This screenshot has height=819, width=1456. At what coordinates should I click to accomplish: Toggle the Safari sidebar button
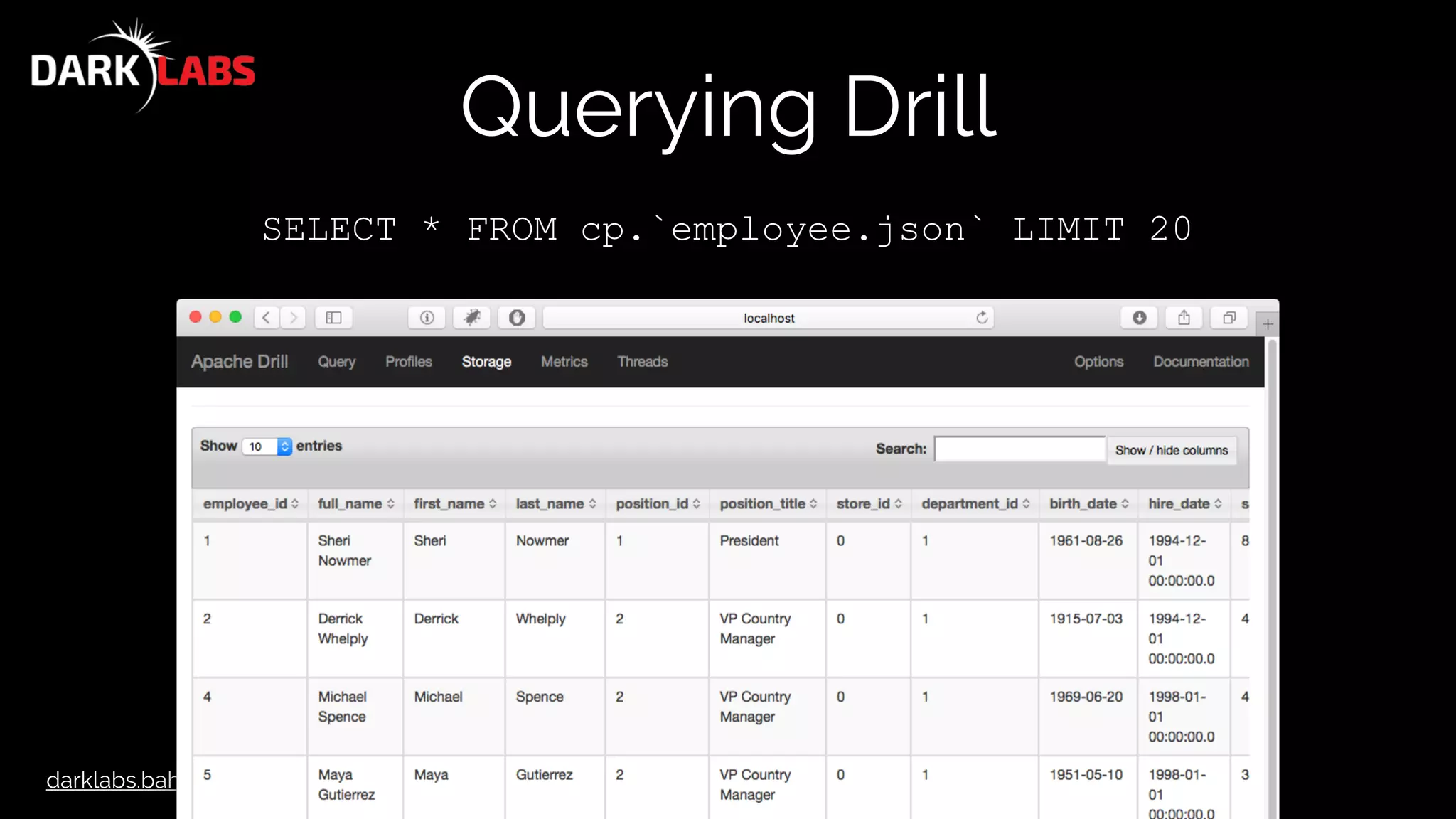[x=333, y=318]
